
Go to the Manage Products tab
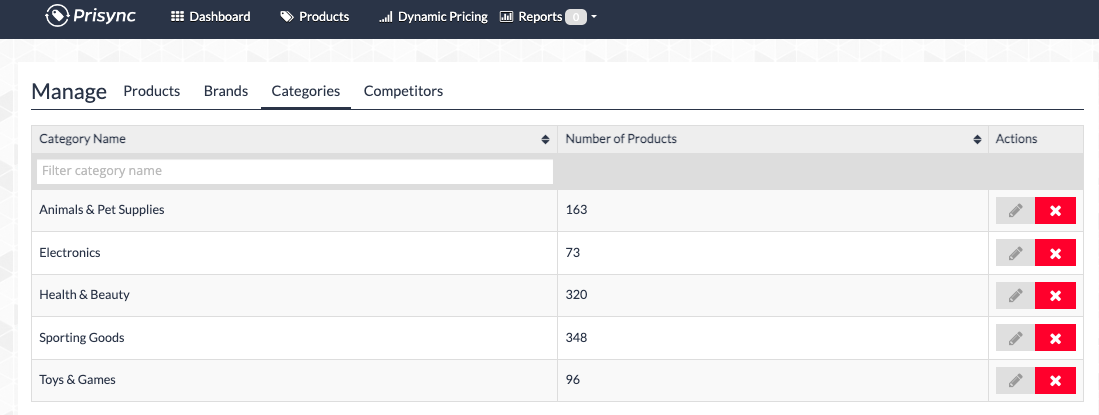tap(152, 91)
